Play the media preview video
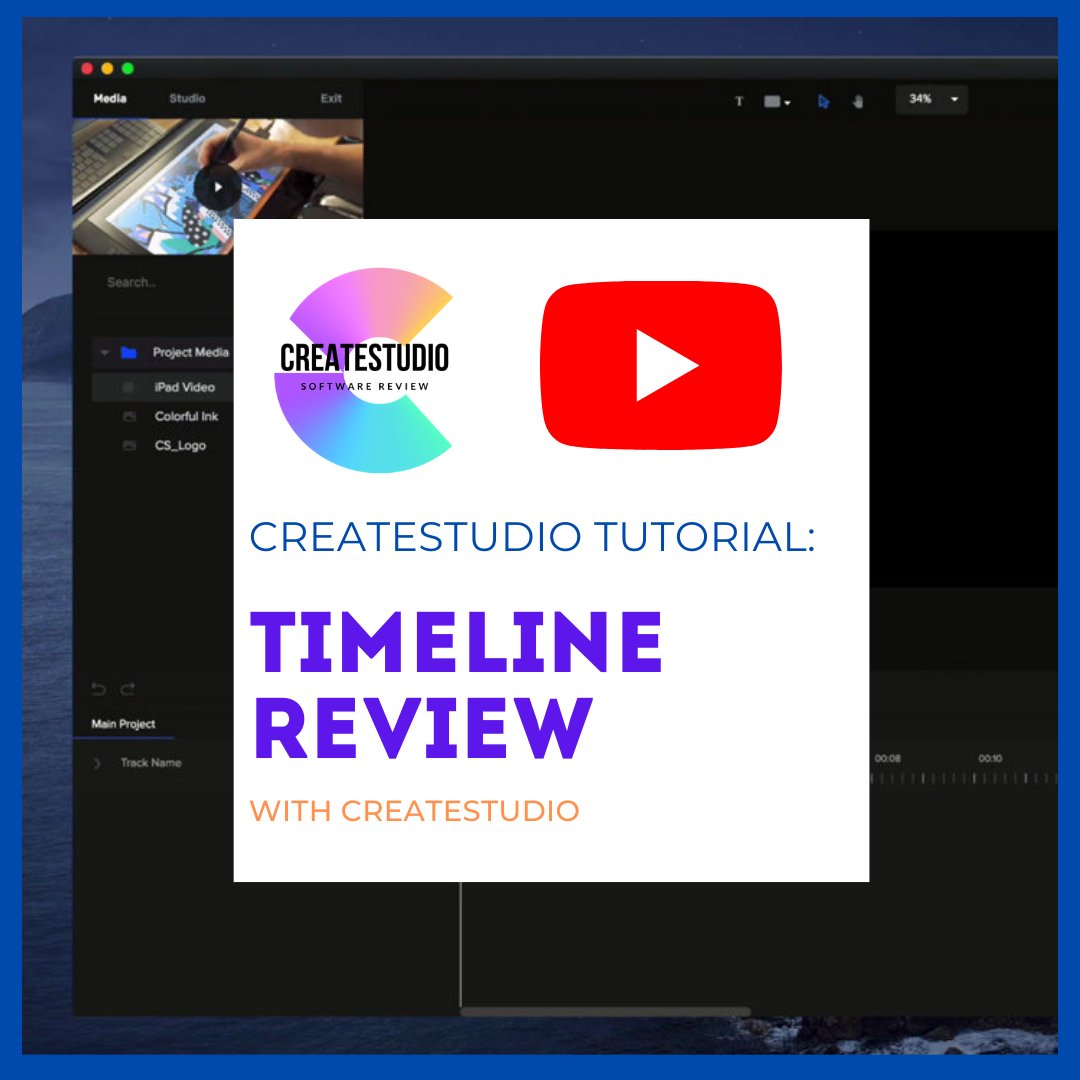 pos(218,187)
